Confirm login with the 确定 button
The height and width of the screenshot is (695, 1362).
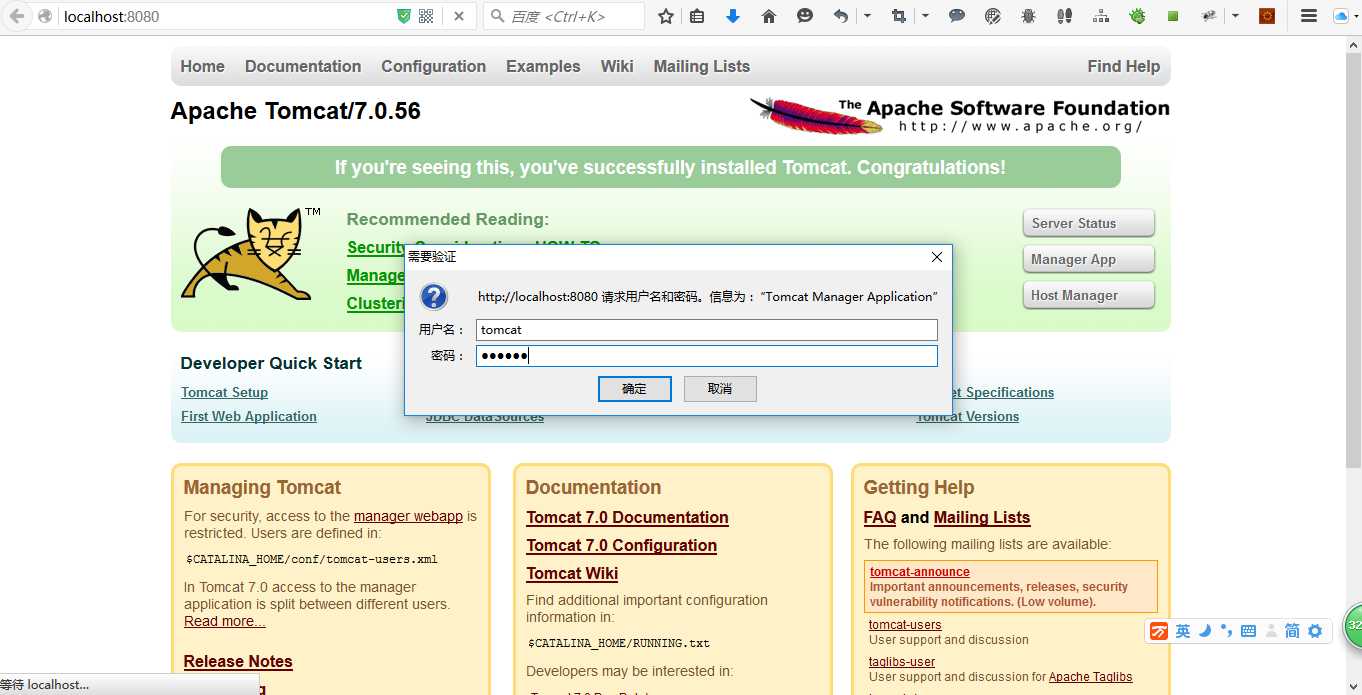click(x=634, y=389)
